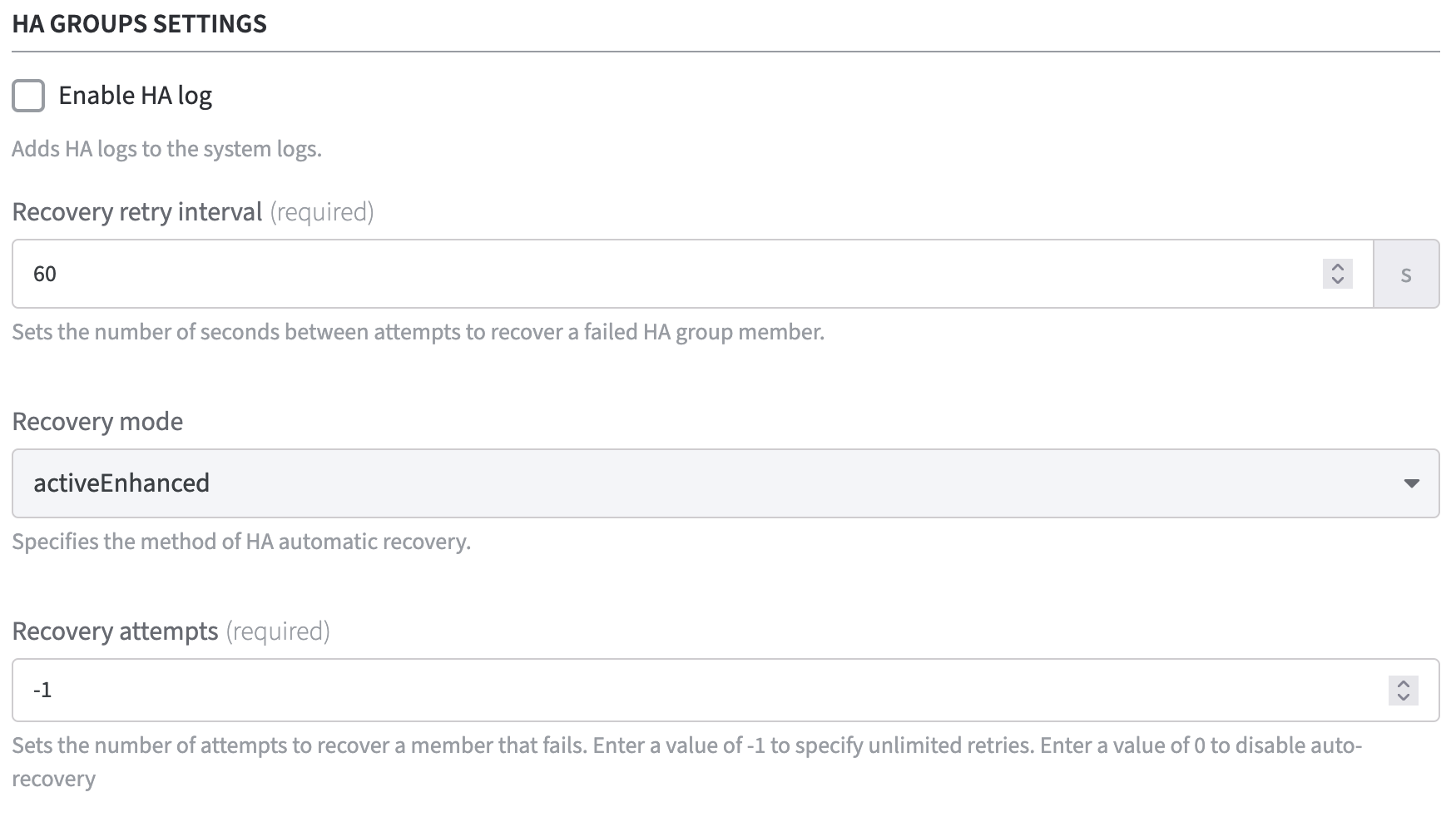This screenshot has height=817, width=1456.
Task: Click the "Recovery retry interval" field label
Action: point(137,212)
